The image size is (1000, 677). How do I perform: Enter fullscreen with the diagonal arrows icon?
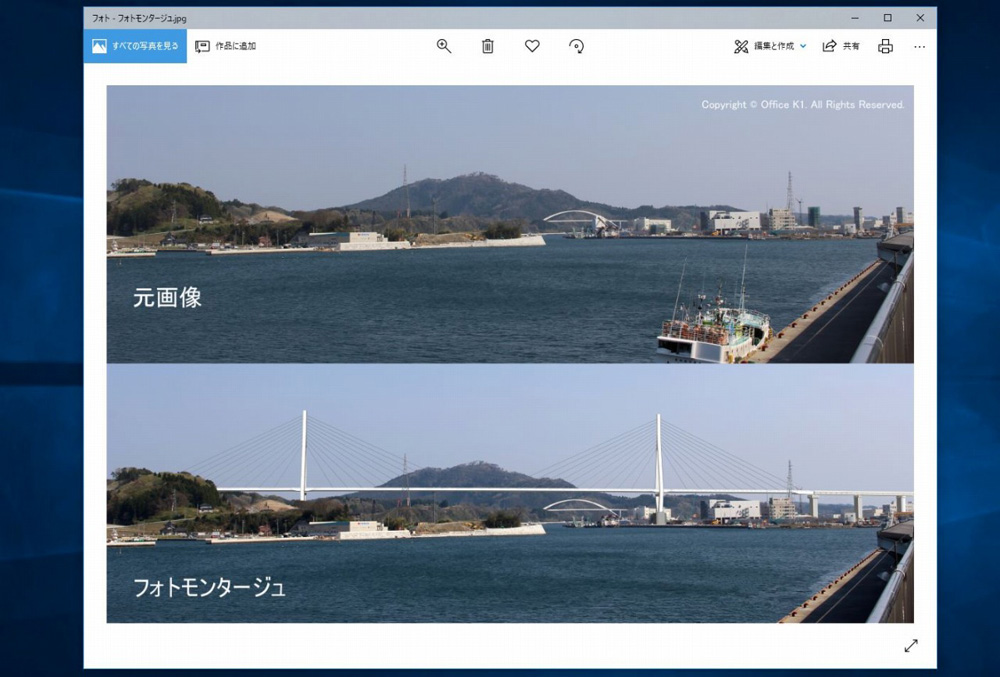pos(911,646)
